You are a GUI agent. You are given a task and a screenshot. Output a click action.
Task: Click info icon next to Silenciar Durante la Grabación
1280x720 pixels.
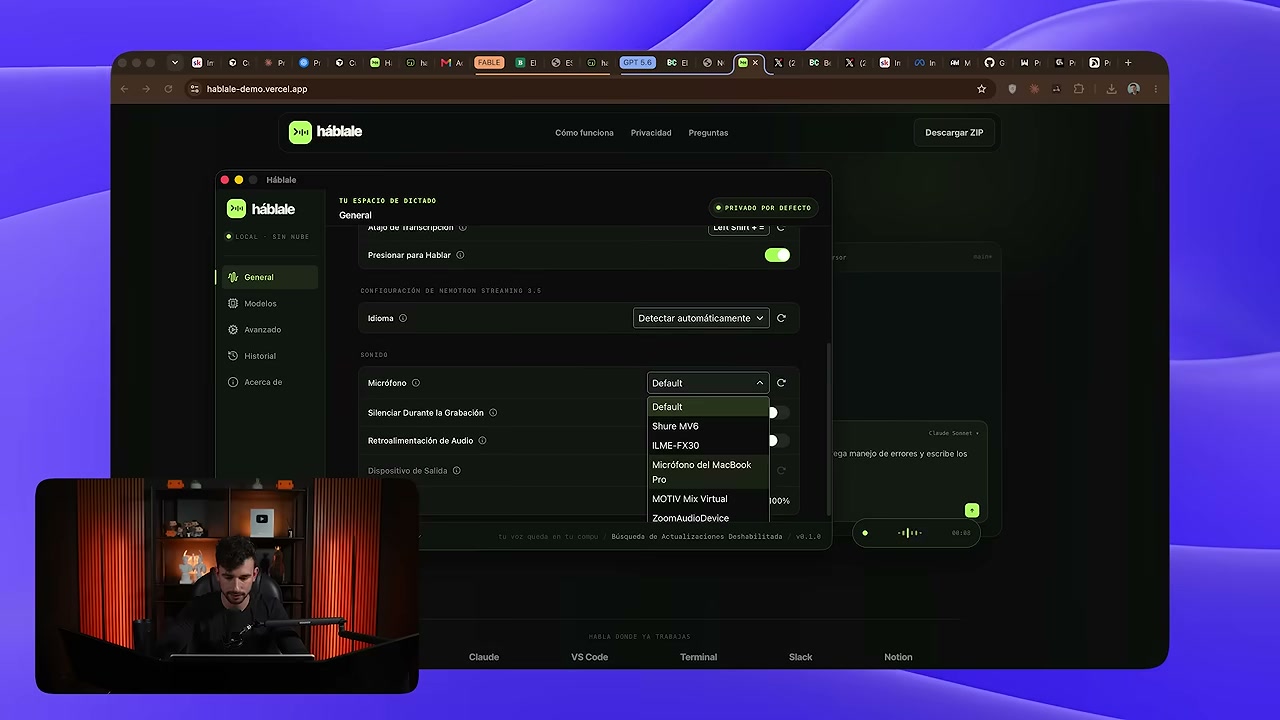(493, 413)
